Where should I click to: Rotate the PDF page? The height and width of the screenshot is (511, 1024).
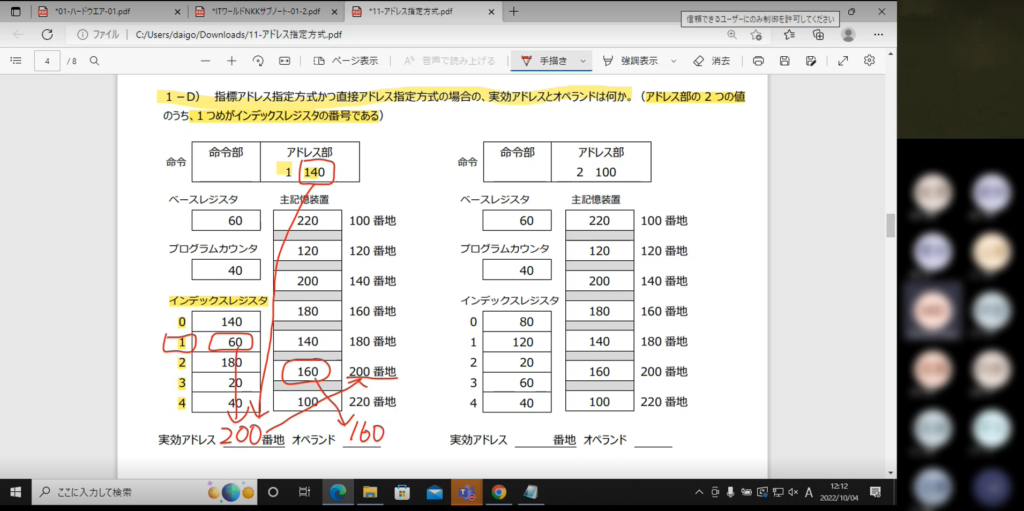pos(258,60)
